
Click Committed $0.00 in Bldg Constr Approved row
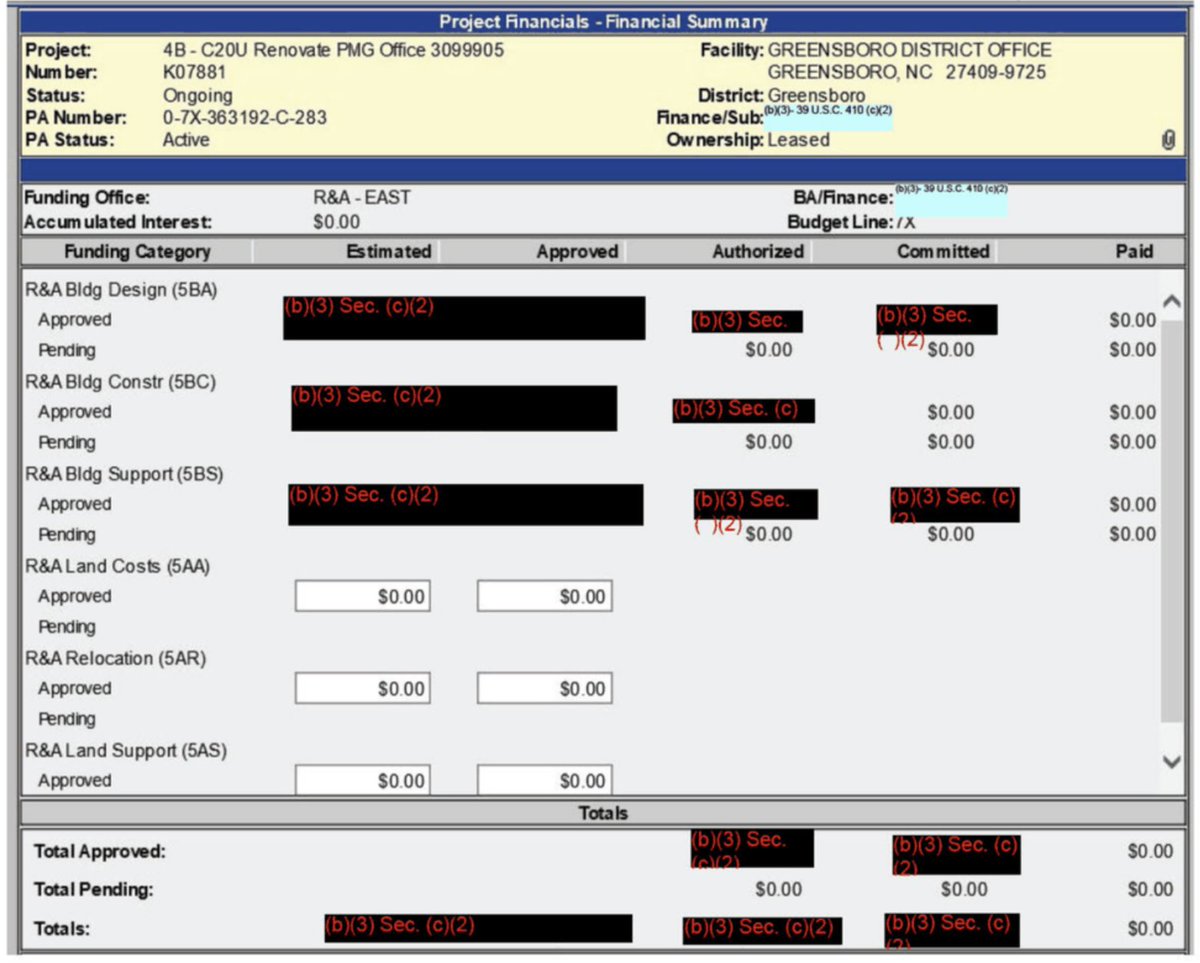[x=950, y=412]
